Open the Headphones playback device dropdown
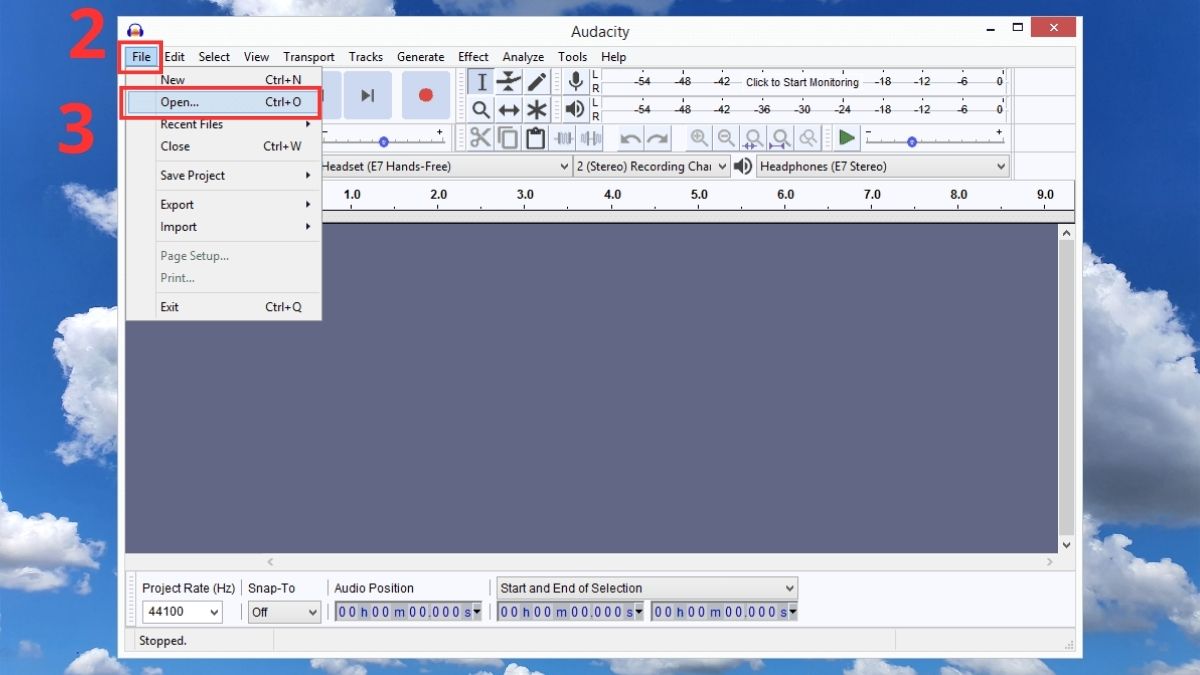Screen dimensions: 1200x675 click(x=882, y=166)
